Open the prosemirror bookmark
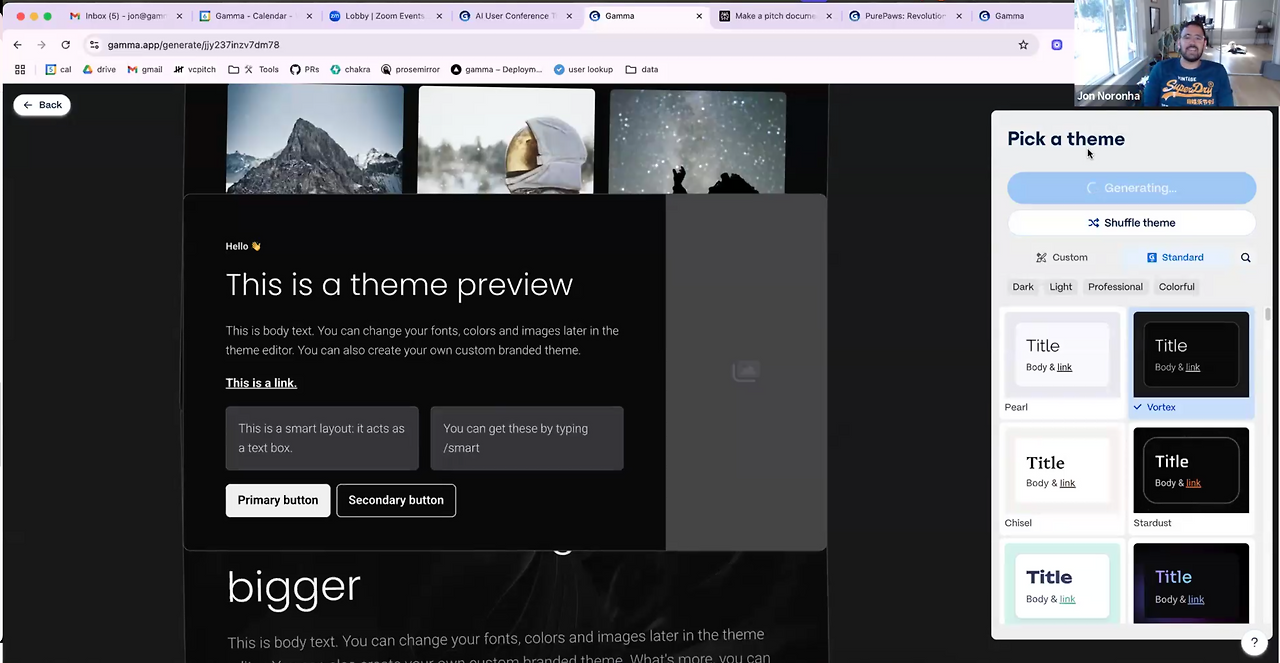The width and height of the screenshot is (1280, 663). point(411,70)
